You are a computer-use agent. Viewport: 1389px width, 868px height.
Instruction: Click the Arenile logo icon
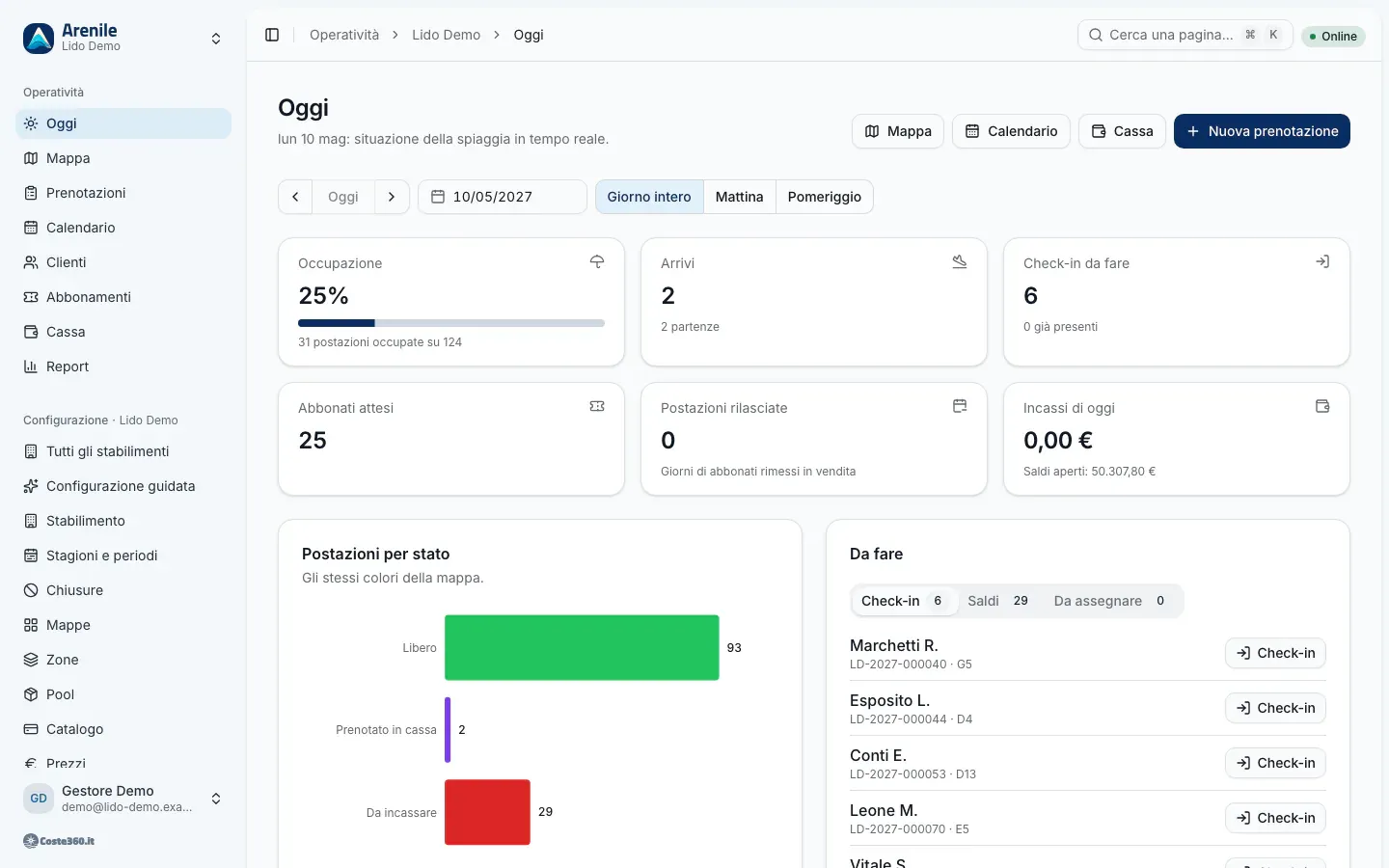tap(39, 39)
